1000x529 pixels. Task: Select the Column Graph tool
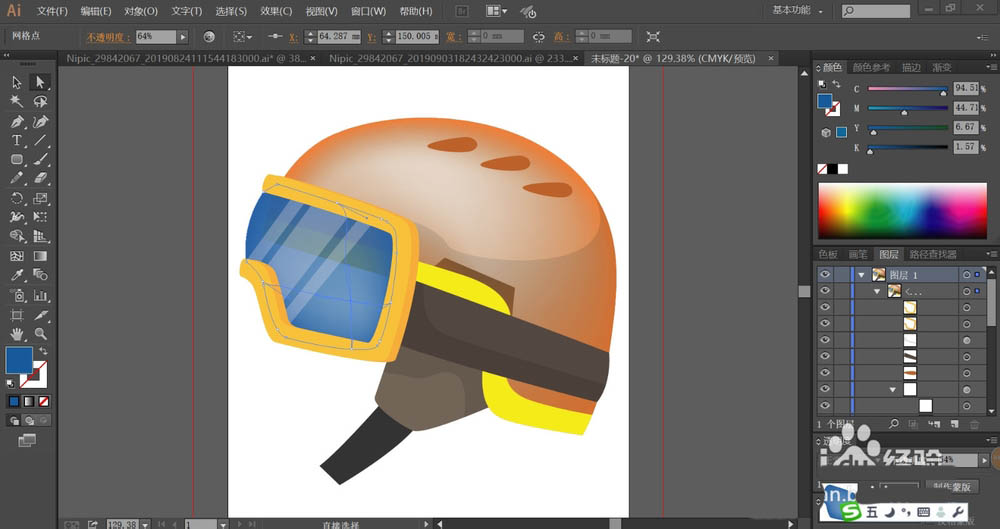[40, 295]
